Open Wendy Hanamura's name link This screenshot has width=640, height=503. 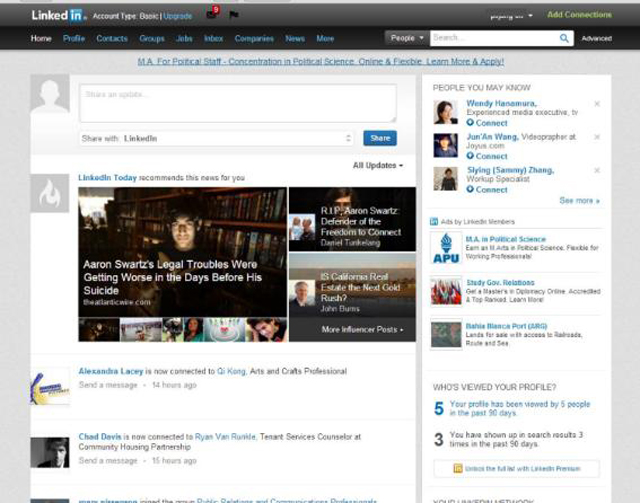[x=501, y=103]
